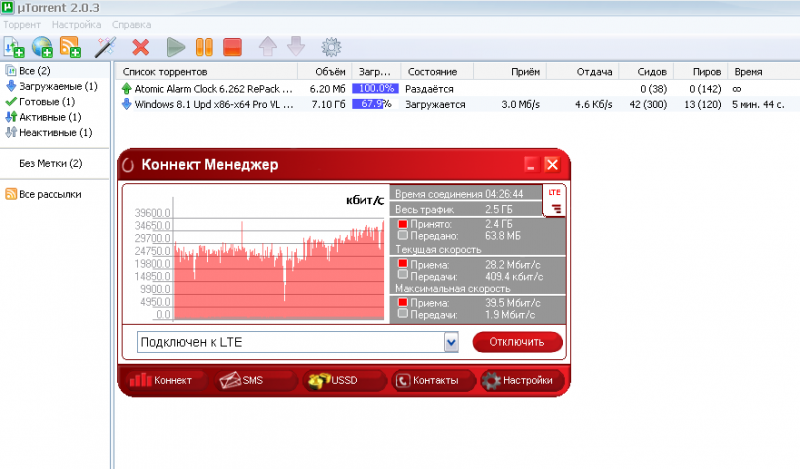The image size is (800, 469).
Task: Click the create new torrent wand icon
Action: (x=105, y=46)
